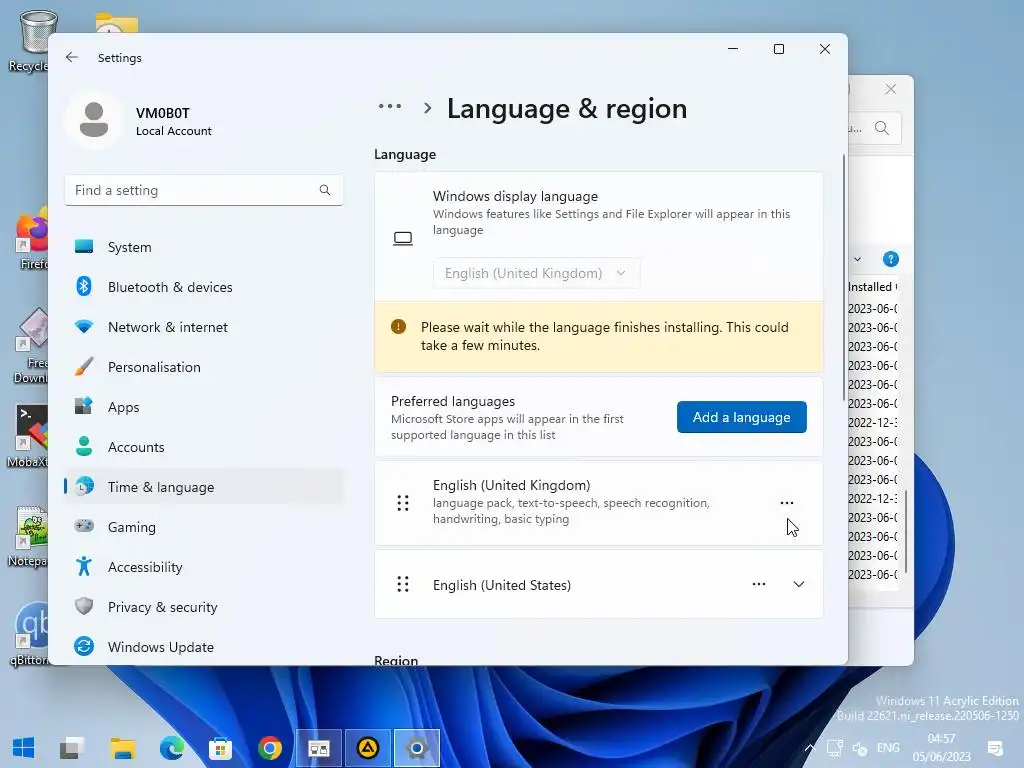This screenshot has height=768, width=1024.
Task: Click the Add a language button
Action: (741, 417)
